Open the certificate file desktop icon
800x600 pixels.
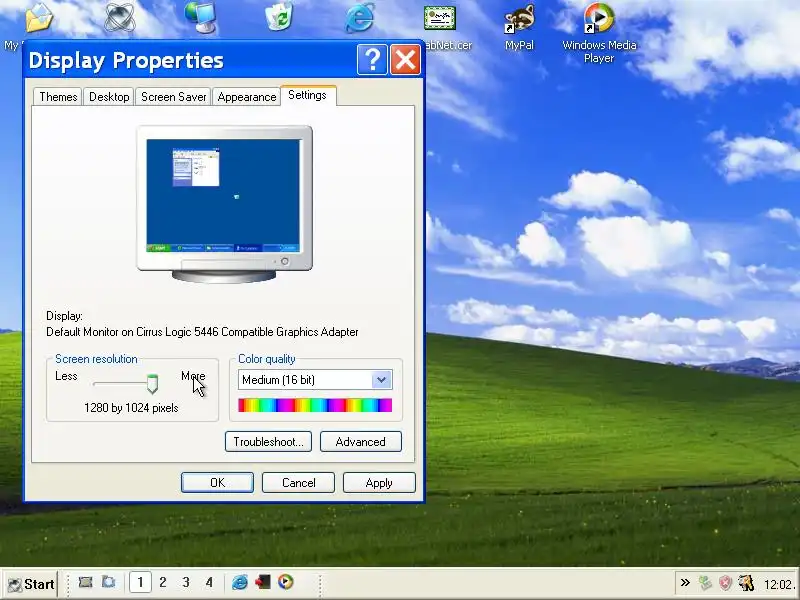pyautogui.click(x=440, y=17)
